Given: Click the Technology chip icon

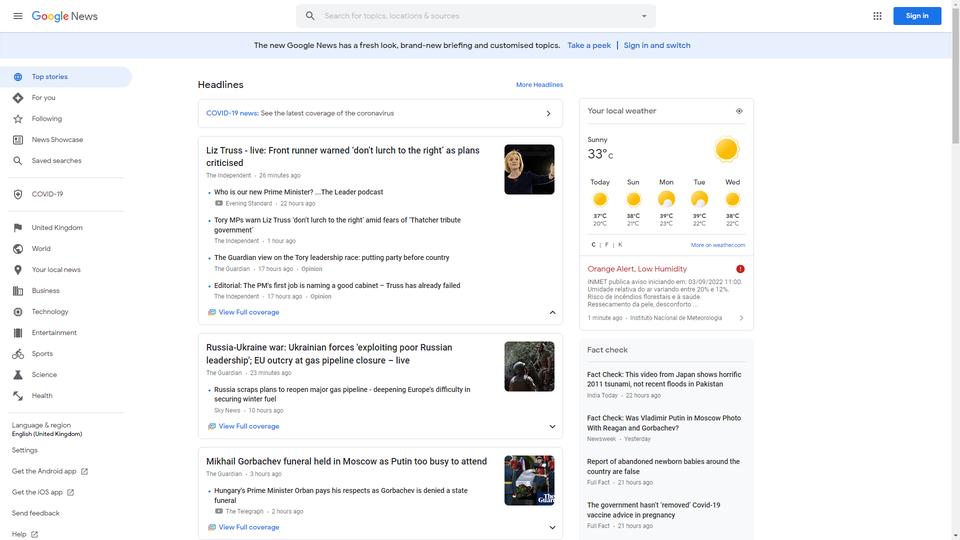Looking at the screenshot, I should pos(18,312).
